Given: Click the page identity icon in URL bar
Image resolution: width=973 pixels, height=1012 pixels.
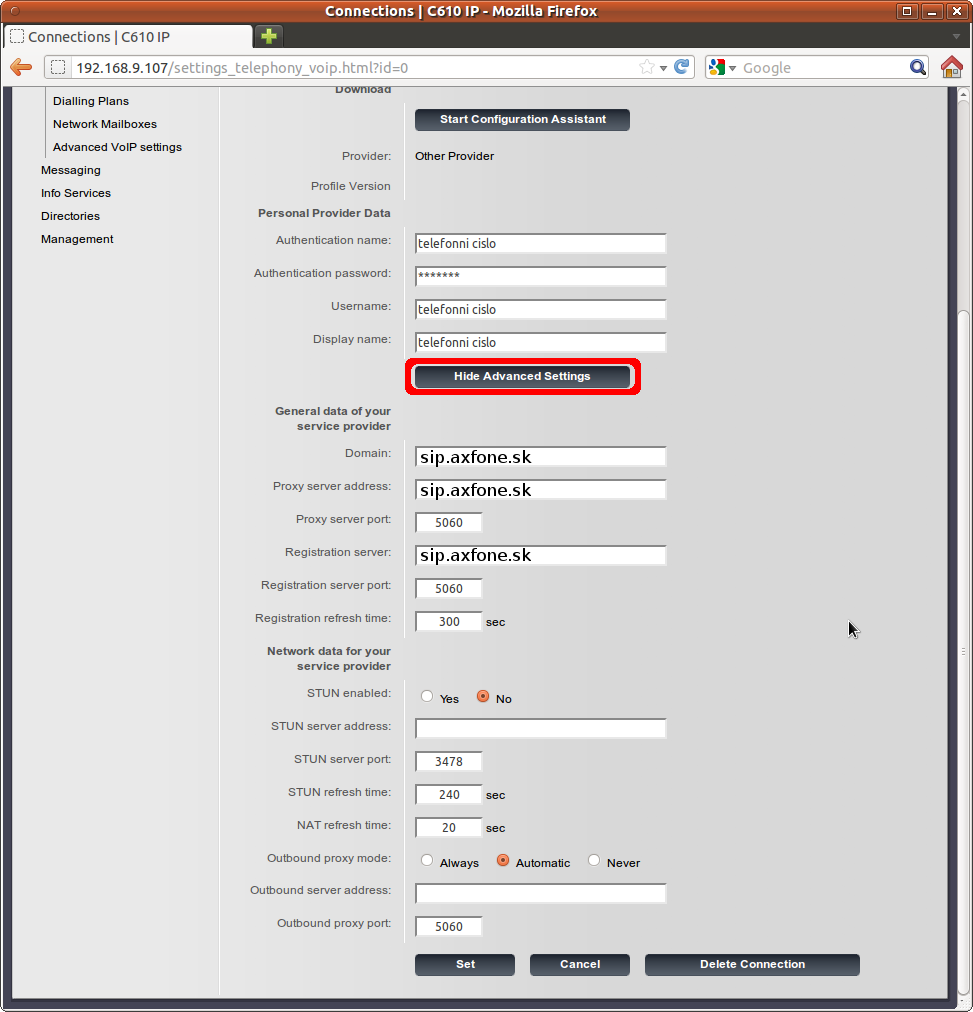Looking at the screenshot, I should tap(58, 68).
